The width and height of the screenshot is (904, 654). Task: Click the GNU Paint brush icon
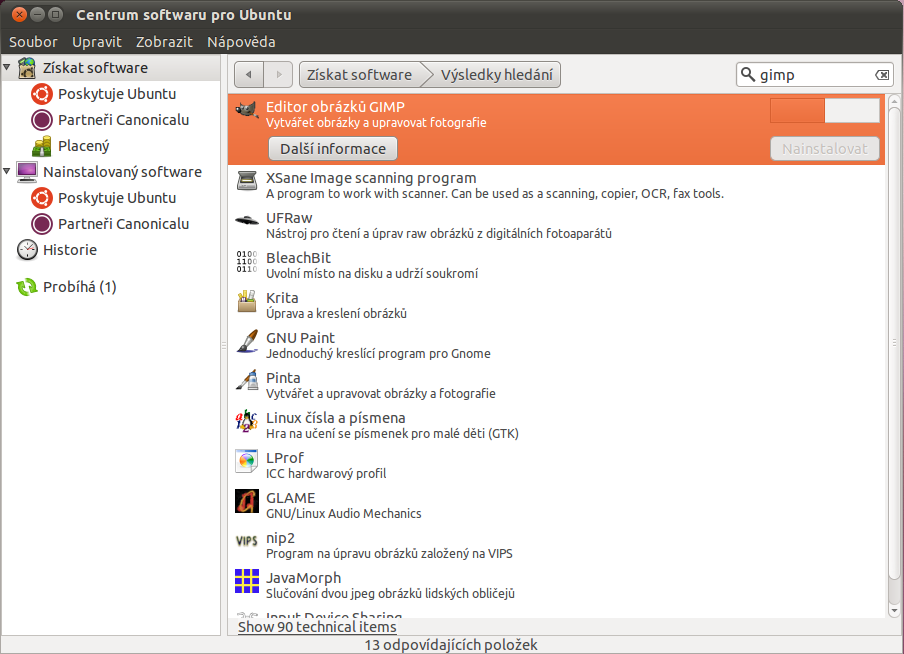click(247, 341)
